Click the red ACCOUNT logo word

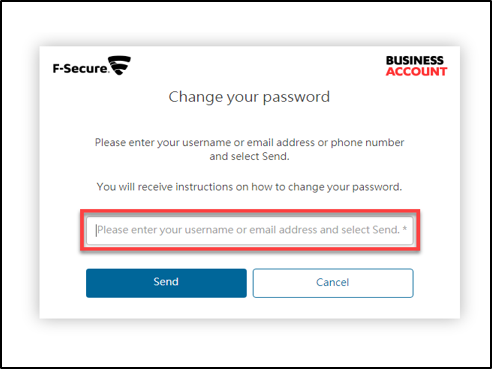416,72
